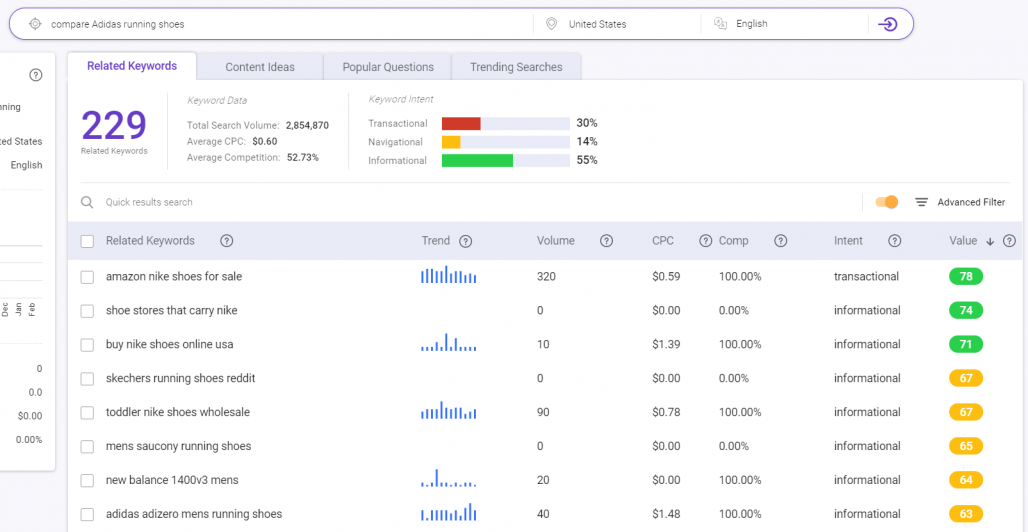The image size is (1028, 532).
Task: Click the $1.48 CPC cell
Action: click(x=666, y=514)
